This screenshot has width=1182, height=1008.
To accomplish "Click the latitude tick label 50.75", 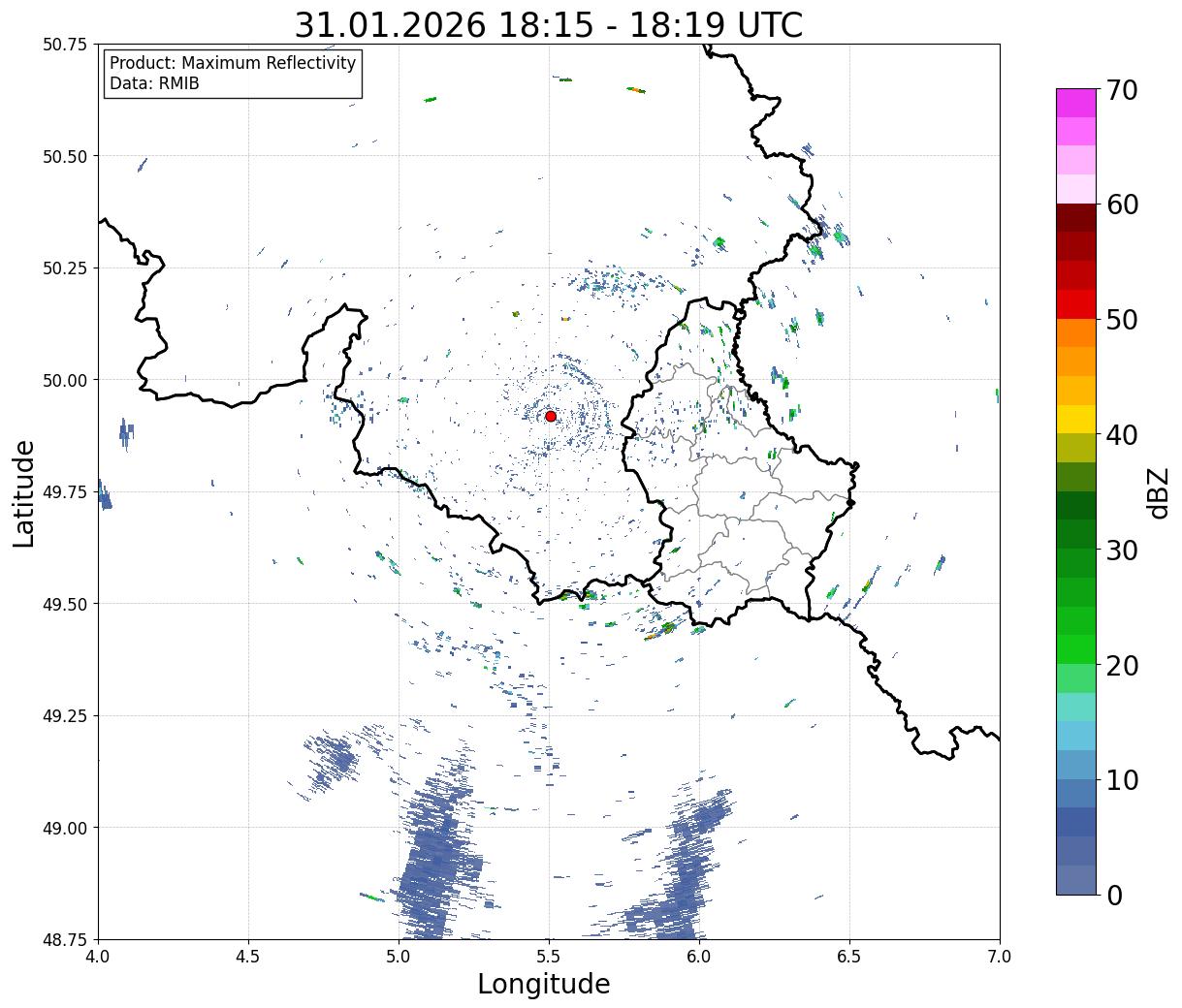I will coord(65,45).
